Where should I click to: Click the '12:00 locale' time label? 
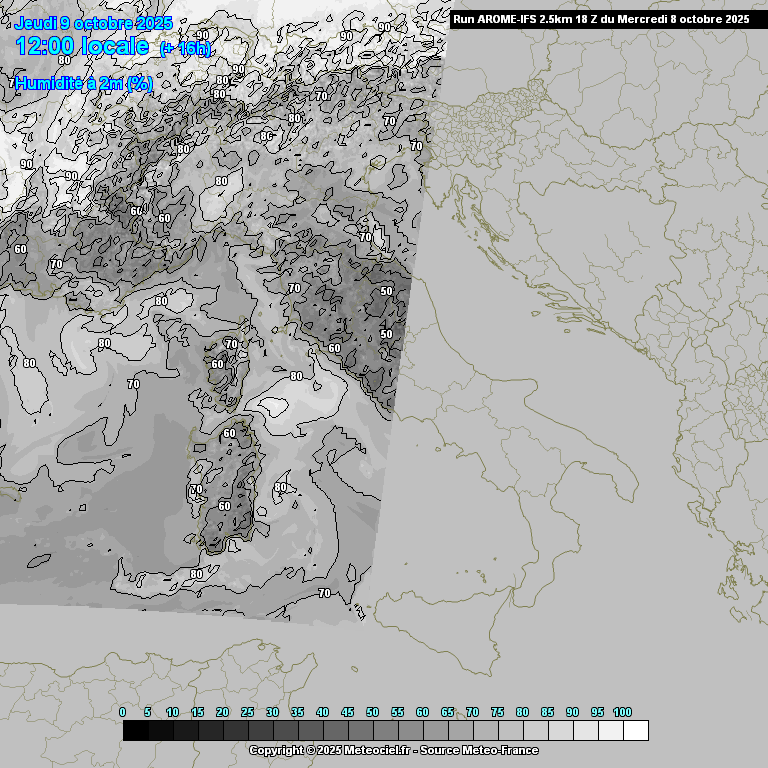coord(82,46)
